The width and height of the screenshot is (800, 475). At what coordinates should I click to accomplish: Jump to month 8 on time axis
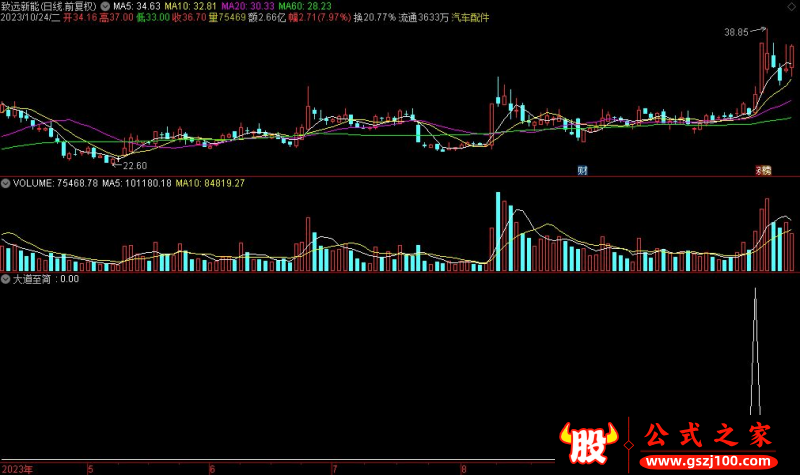point(463,469)
